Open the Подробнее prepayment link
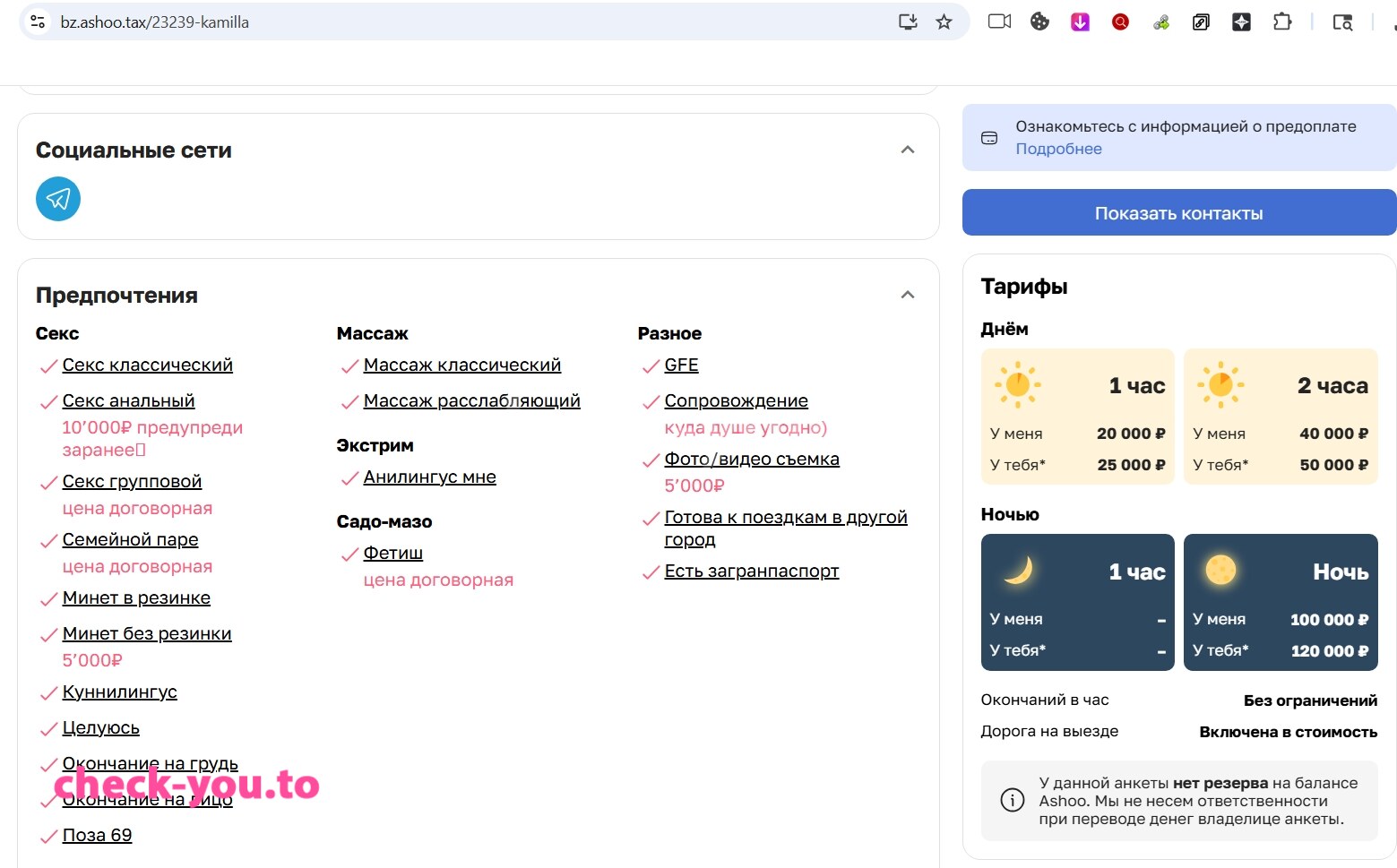Viewport: 1397px width, 868px height. click(x=1058, y=149)
